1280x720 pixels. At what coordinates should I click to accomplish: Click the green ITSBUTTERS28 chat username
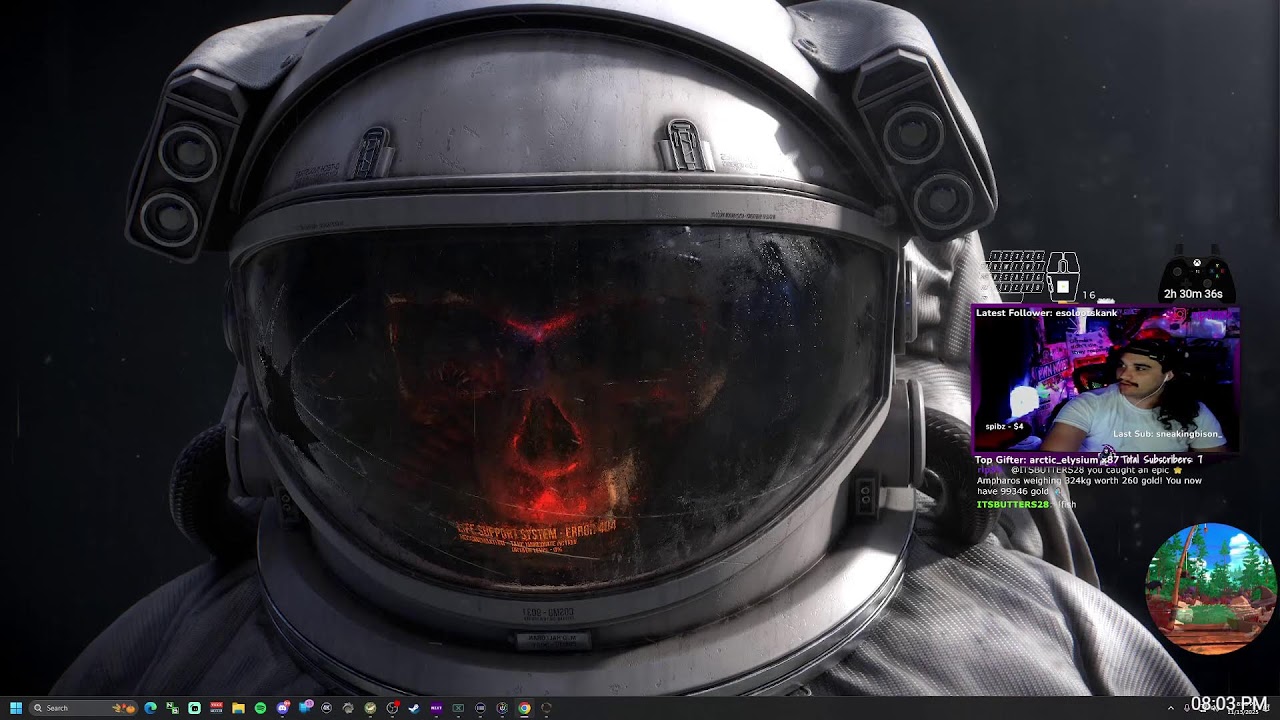(x=1012, y=505)
